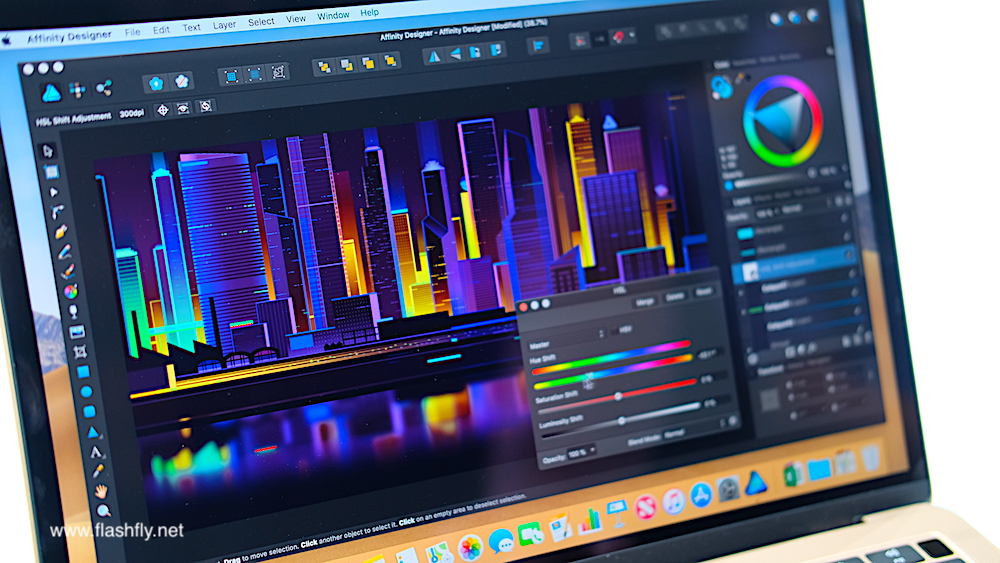Image resolution: width=1000 pixels, height=563 pixels.
Task: Select the Fill color wheel tool
Action: coord(71,291)
